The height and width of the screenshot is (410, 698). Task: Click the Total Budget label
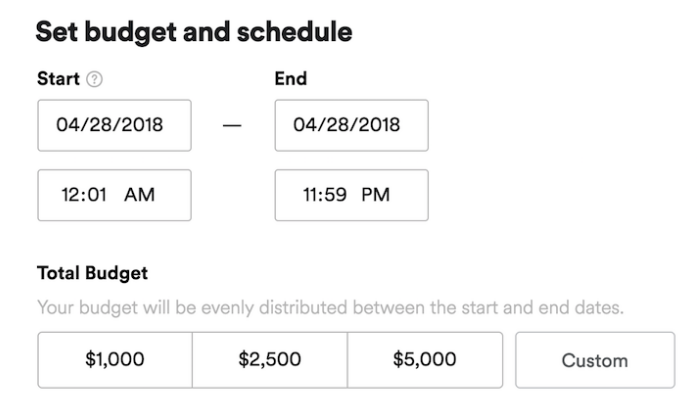[92, 272]
